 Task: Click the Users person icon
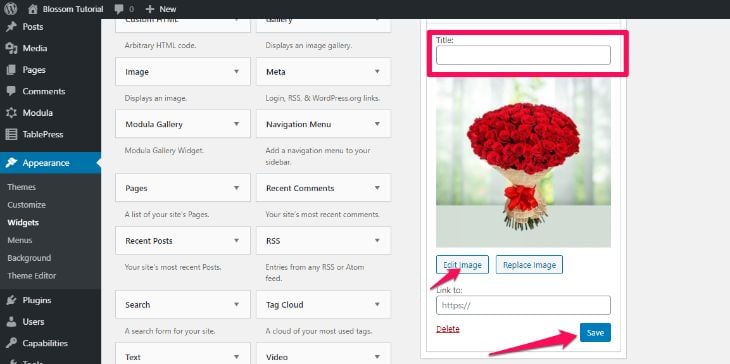click(x=11, y=322)
